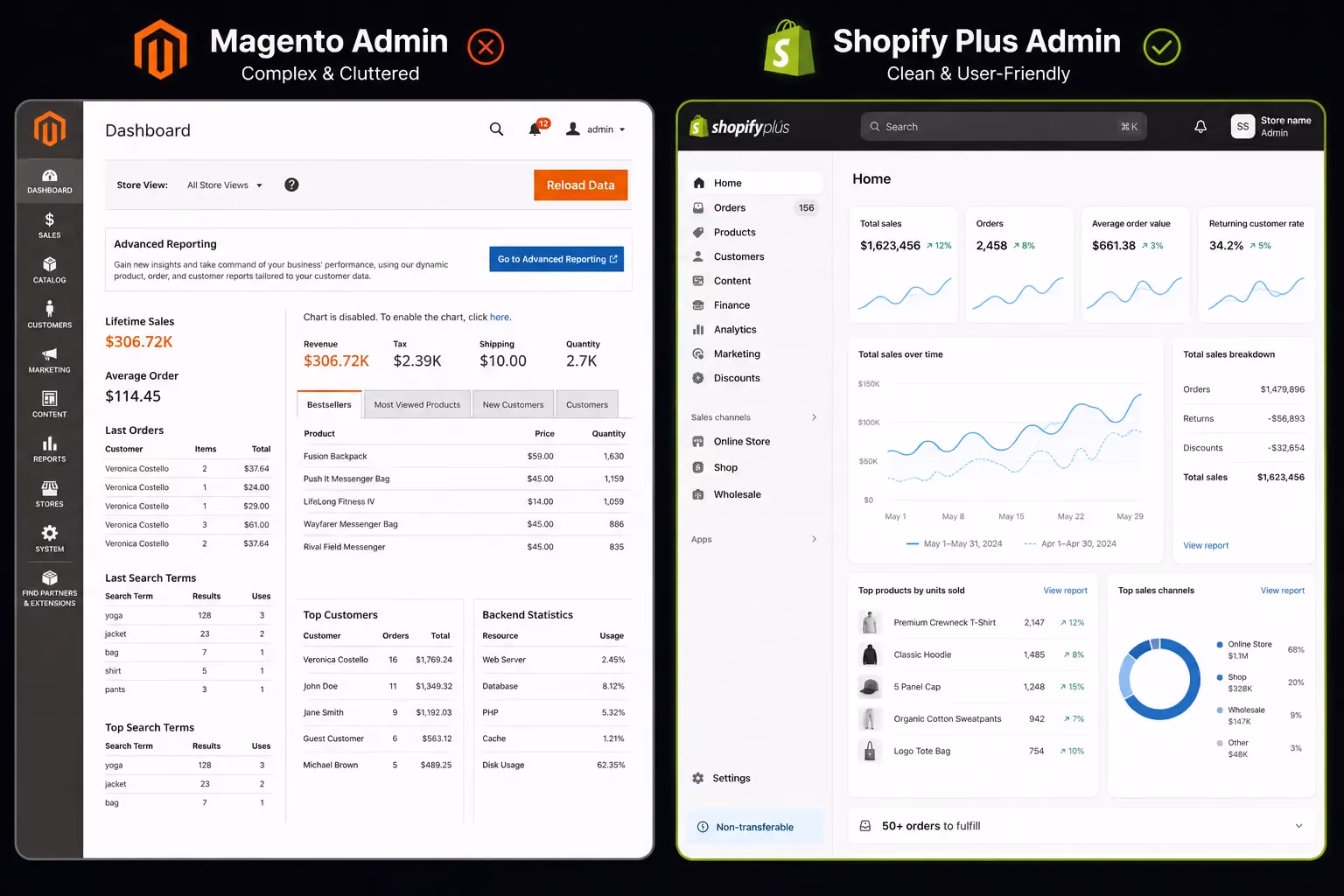
Task: Select the Classic Hoodie thumbnail
Action: click(870, 654)
